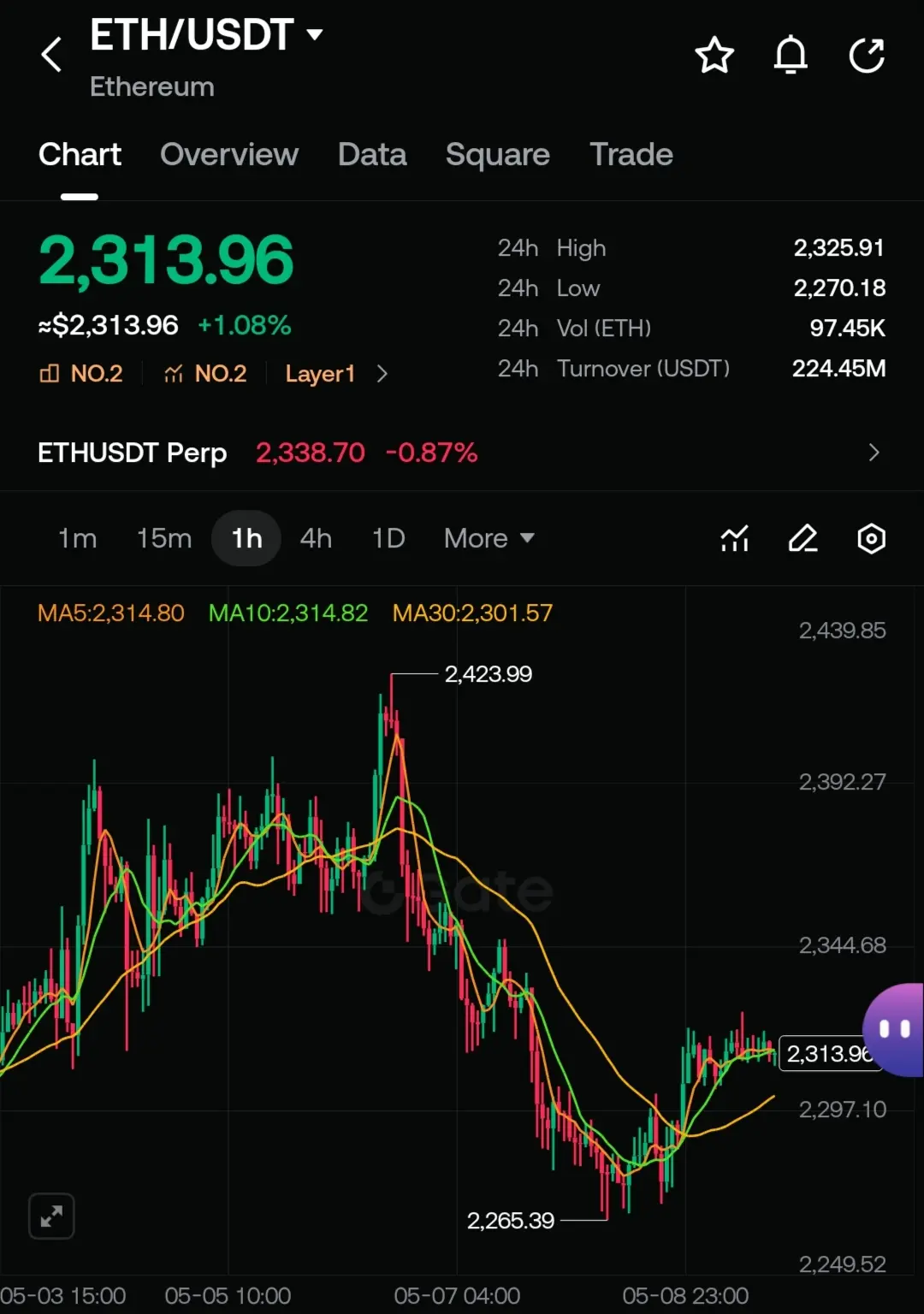The width and height of the screenshot is (924, 1314).
Task: Tap the 24h Low value 2,270.18
Action: [839, 288]
